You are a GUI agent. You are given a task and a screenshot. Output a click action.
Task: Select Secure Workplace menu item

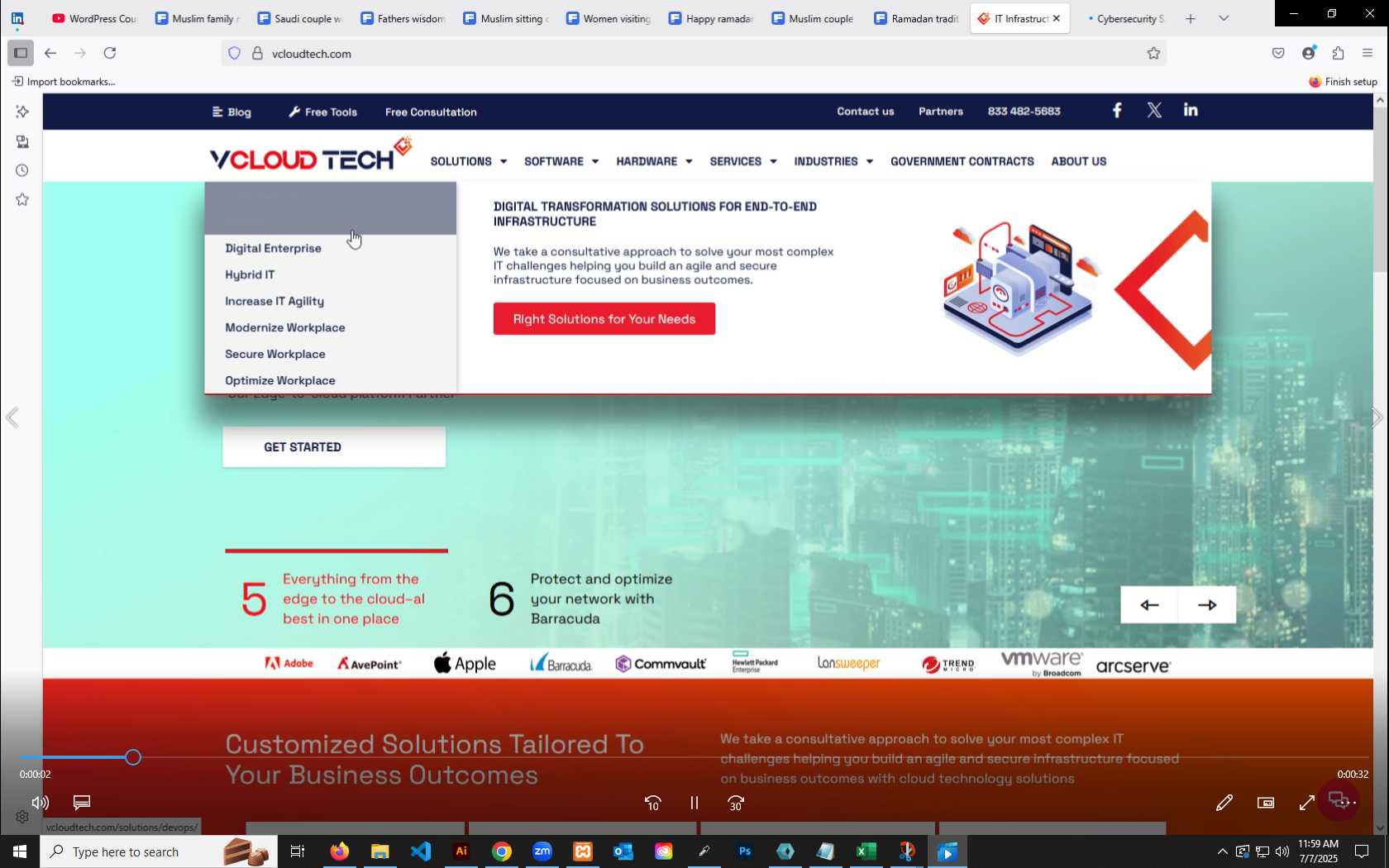[x=275, y=354]
